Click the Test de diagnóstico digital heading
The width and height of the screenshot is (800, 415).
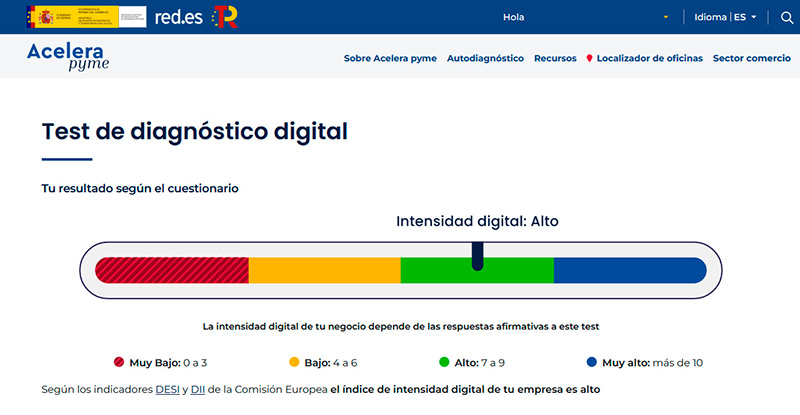pyautogui.click(x=195, y=131)
